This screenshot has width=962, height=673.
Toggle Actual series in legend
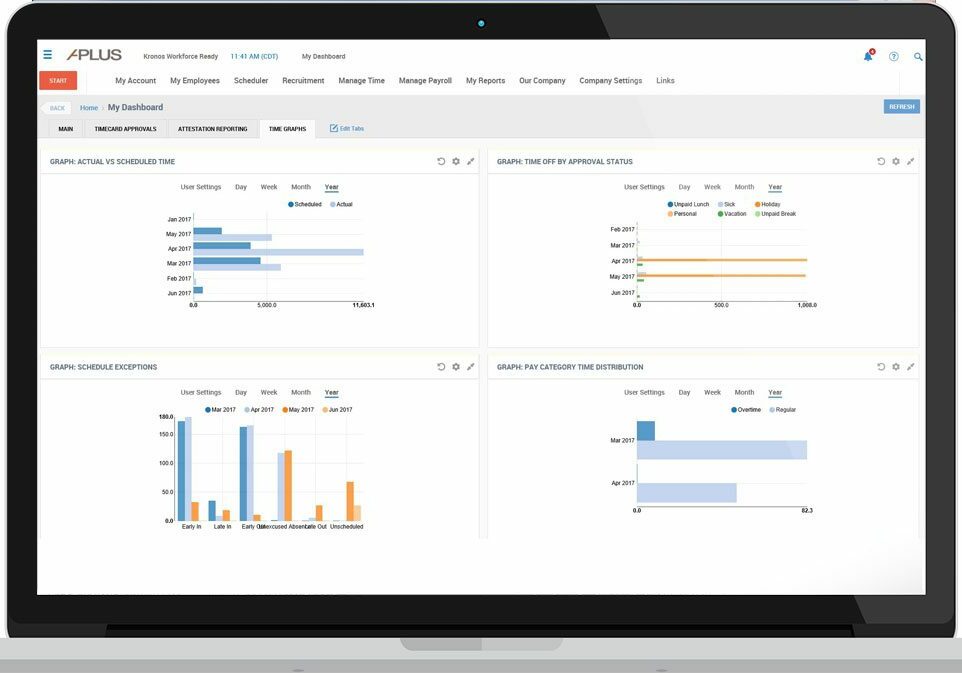click(x=341, y=204)
